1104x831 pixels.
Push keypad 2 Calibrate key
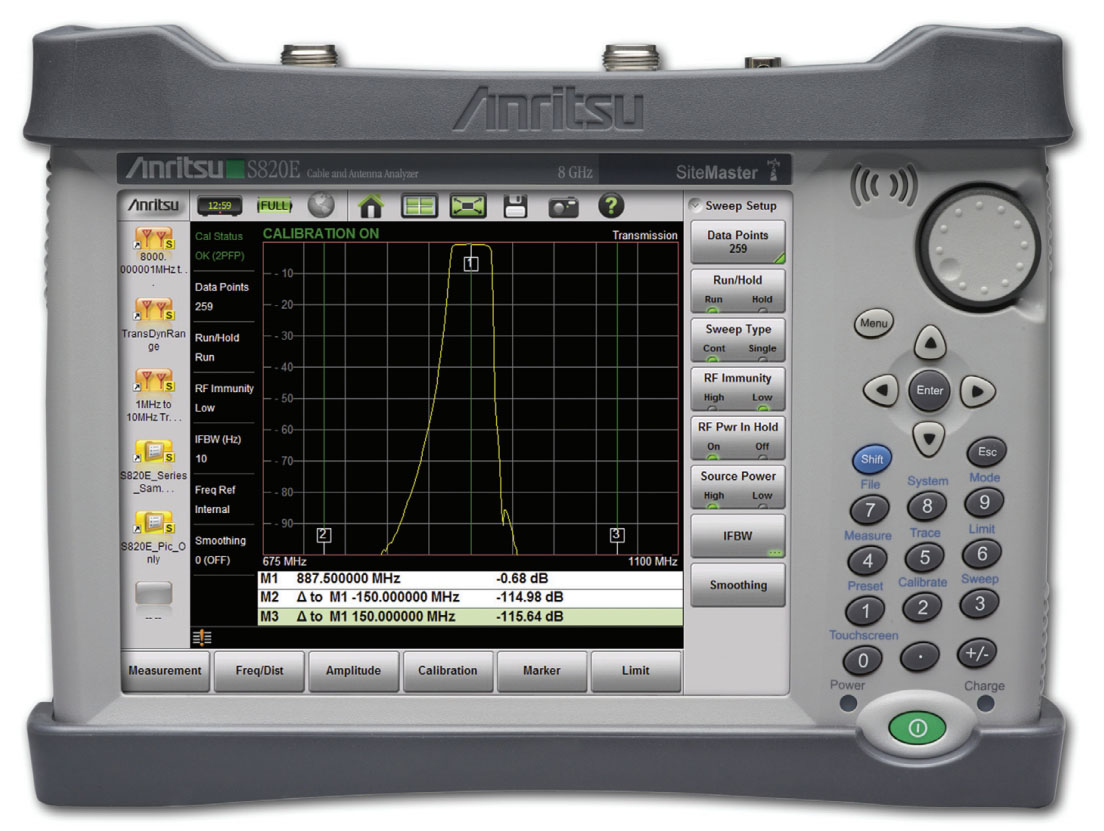pyautogui.click(x=922, y=607)
